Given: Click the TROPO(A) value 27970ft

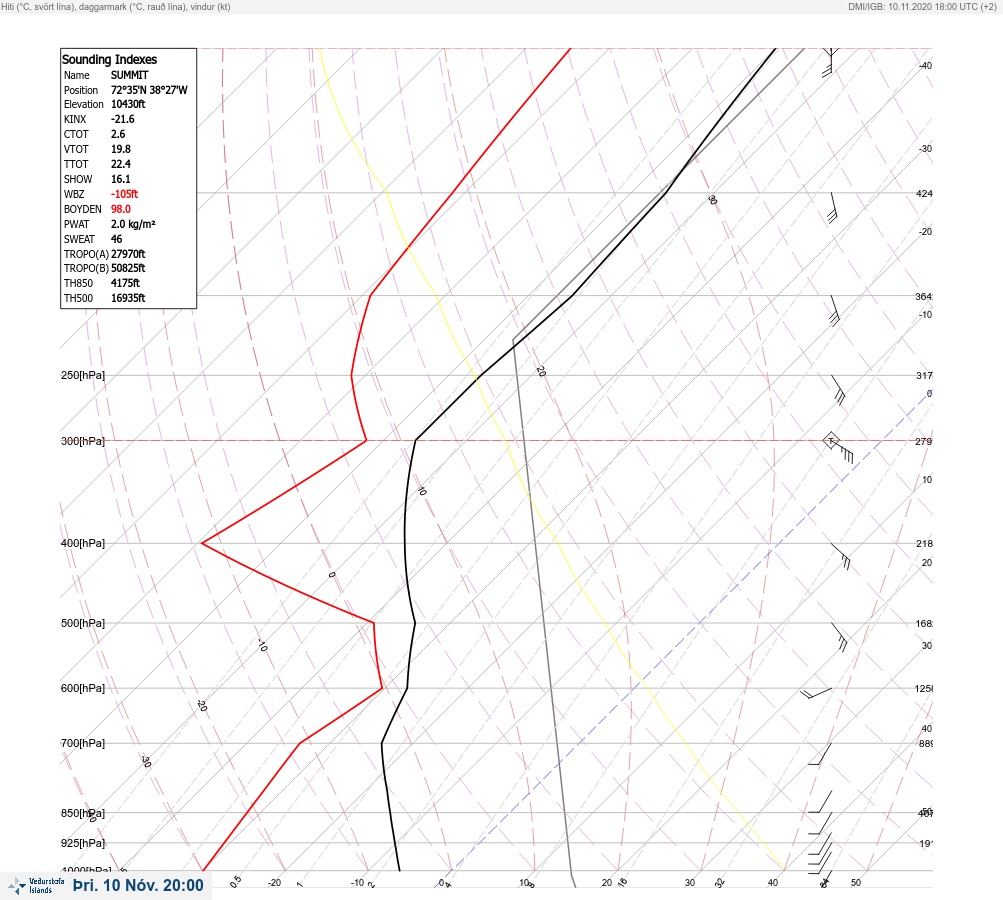Looking at the screenshot, I should point(128,254).
